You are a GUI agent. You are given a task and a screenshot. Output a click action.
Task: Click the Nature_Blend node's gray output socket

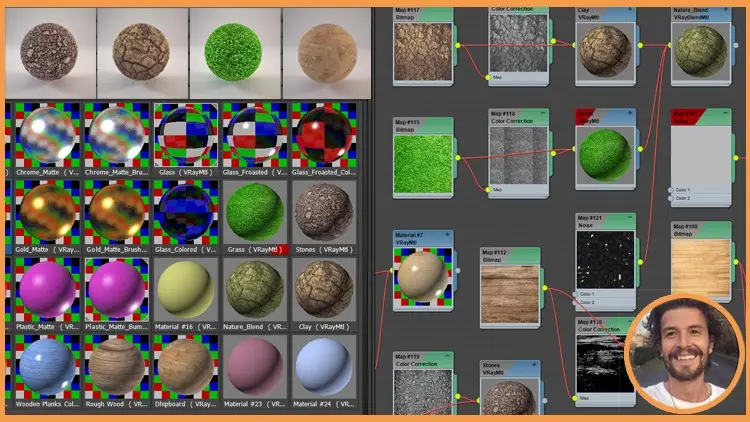(x=736, y=45)
